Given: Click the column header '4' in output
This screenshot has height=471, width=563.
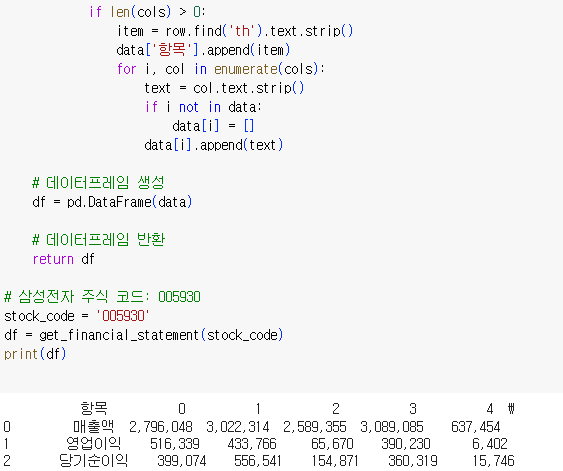Looking at the screenshot, I should 490,409.
